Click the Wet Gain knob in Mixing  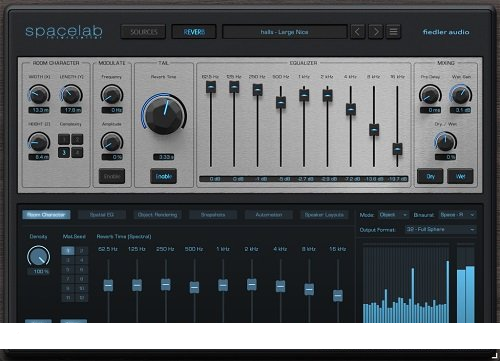461,94
